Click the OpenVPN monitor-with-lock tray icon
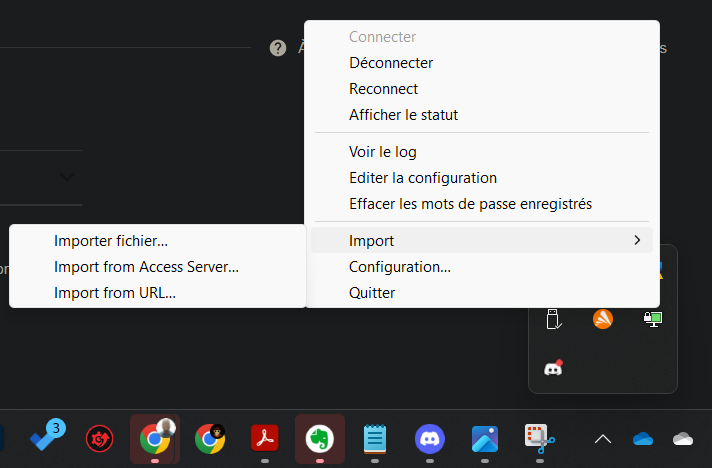 click(x=653, y=319)
